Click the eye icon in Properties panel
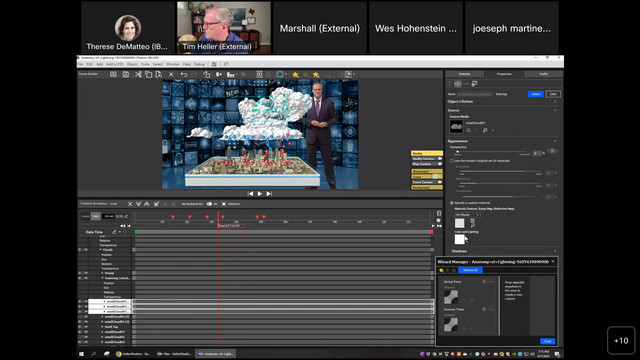 (458, 84)
